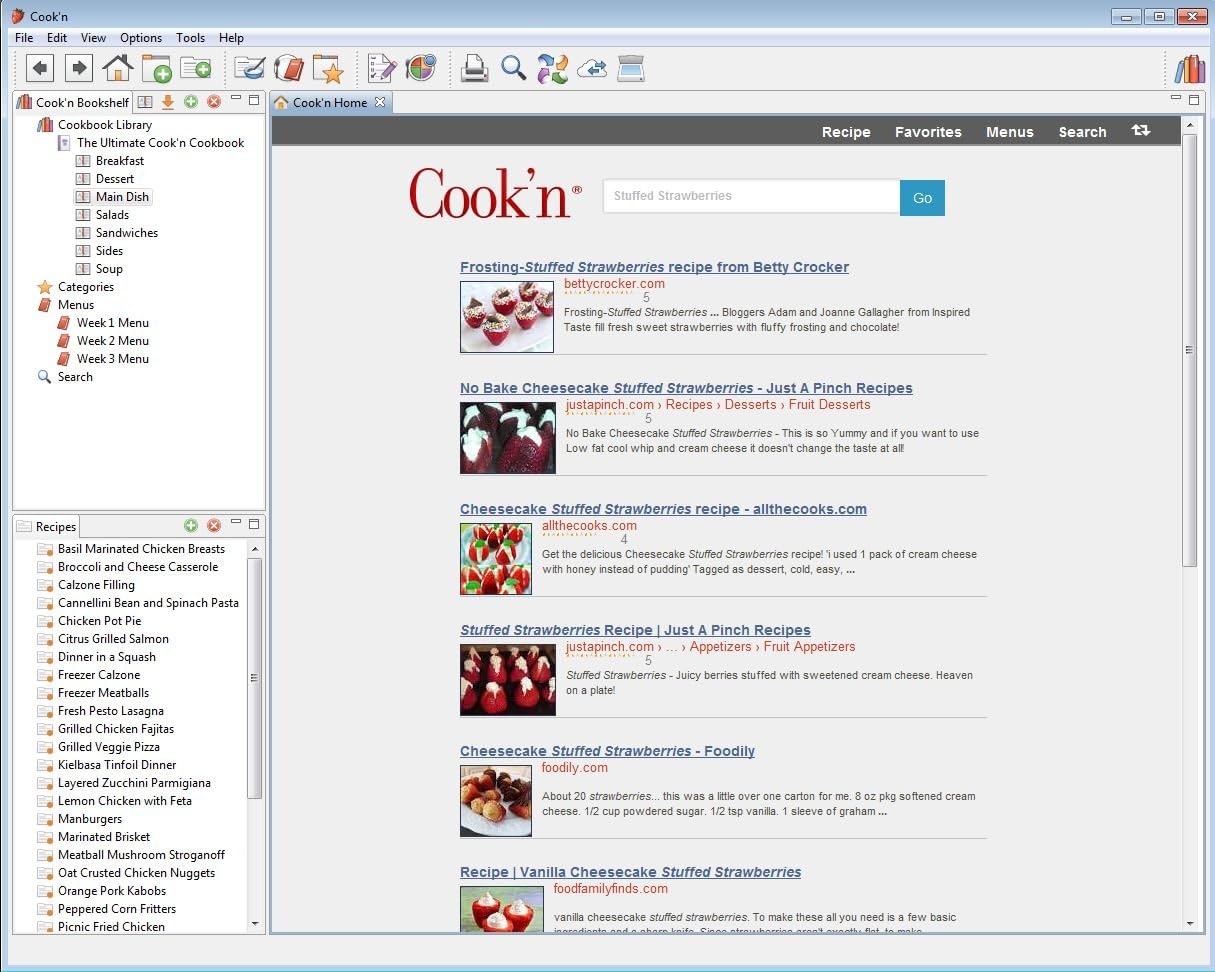Click Cheesecake Stuffed Strawberries allthecooks thumbnail
This screenshot has height=972, width=1215.
pos(496,559)
